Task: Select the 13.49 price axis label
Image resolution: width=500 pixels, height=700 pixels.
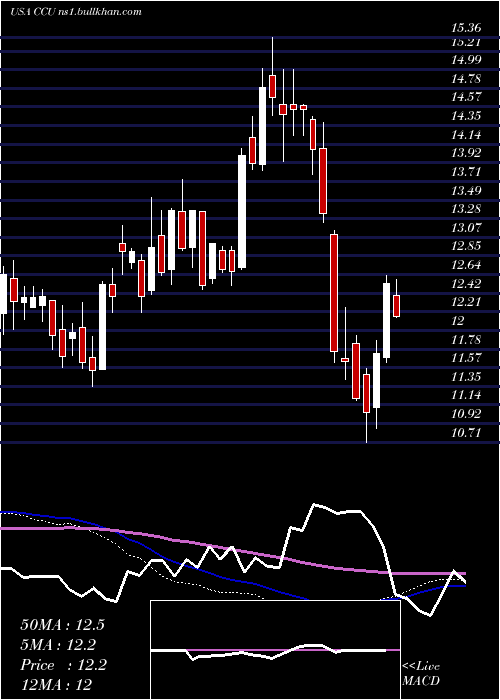Action: [466, 191]
